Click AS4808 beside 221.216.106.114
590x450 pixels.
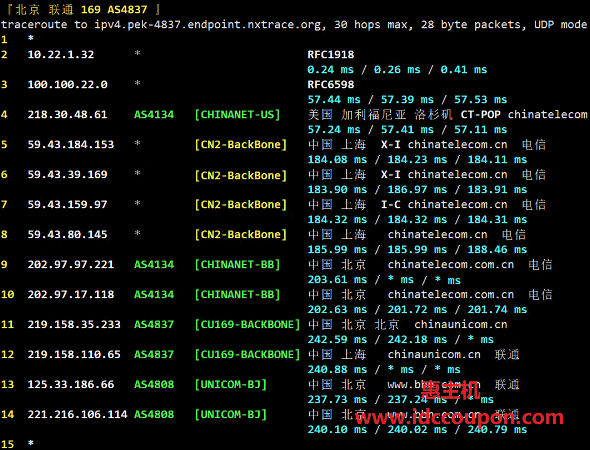click(154, 414)
